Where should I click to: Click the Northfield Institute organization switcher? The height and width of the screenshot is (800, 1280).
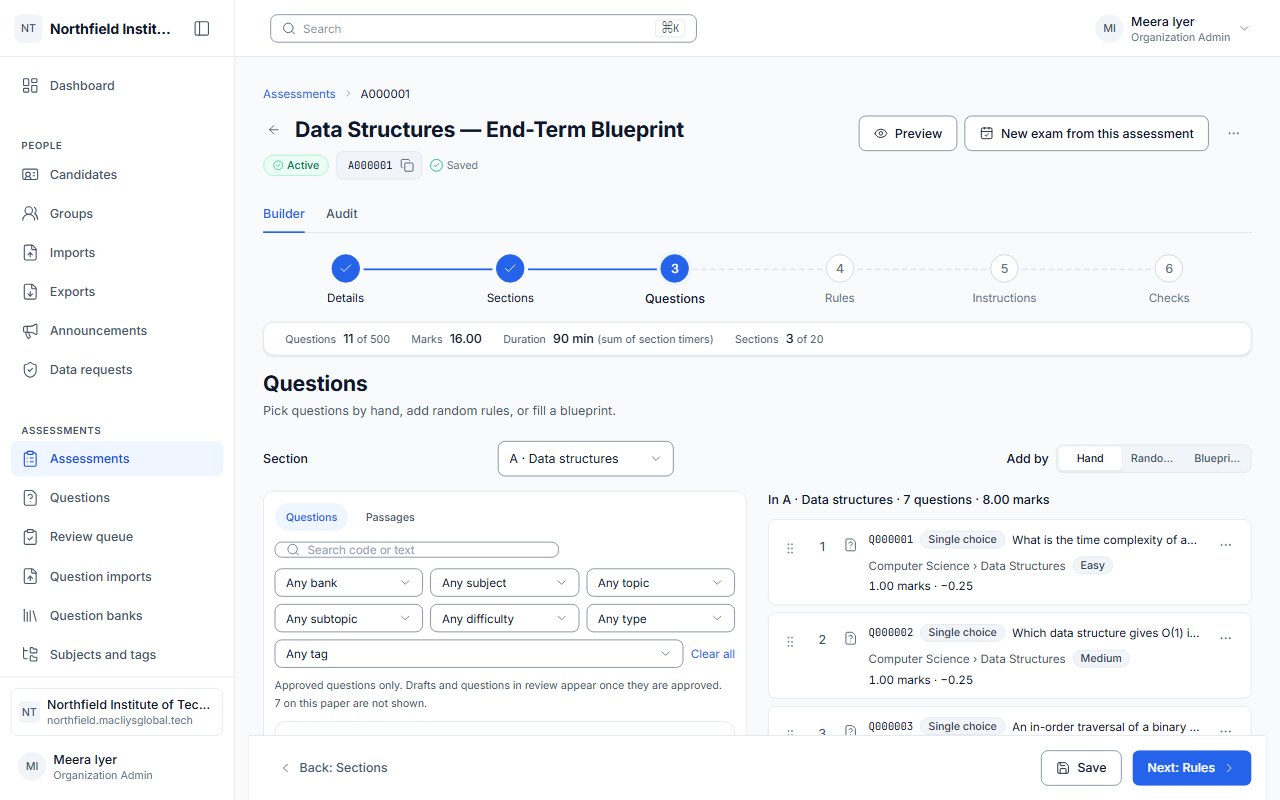[117, 712]
